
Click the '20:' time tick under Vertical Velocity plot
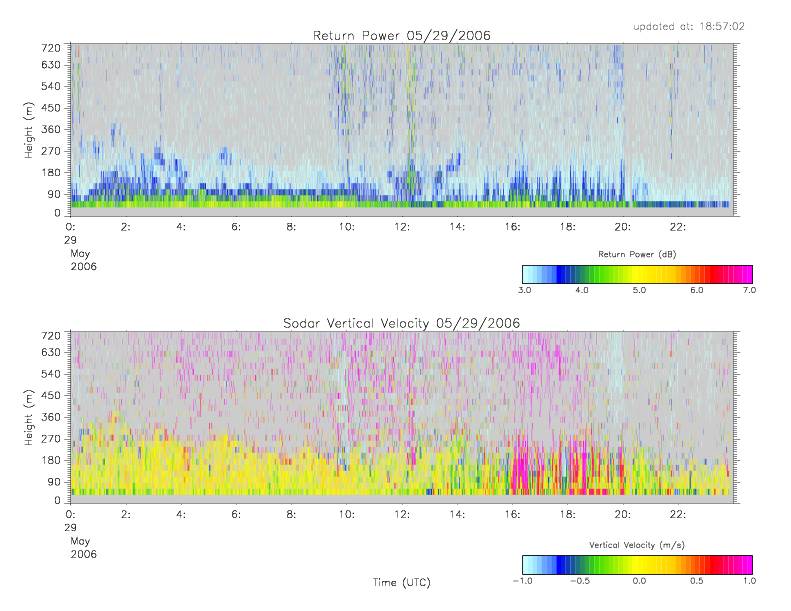point(623,515)
